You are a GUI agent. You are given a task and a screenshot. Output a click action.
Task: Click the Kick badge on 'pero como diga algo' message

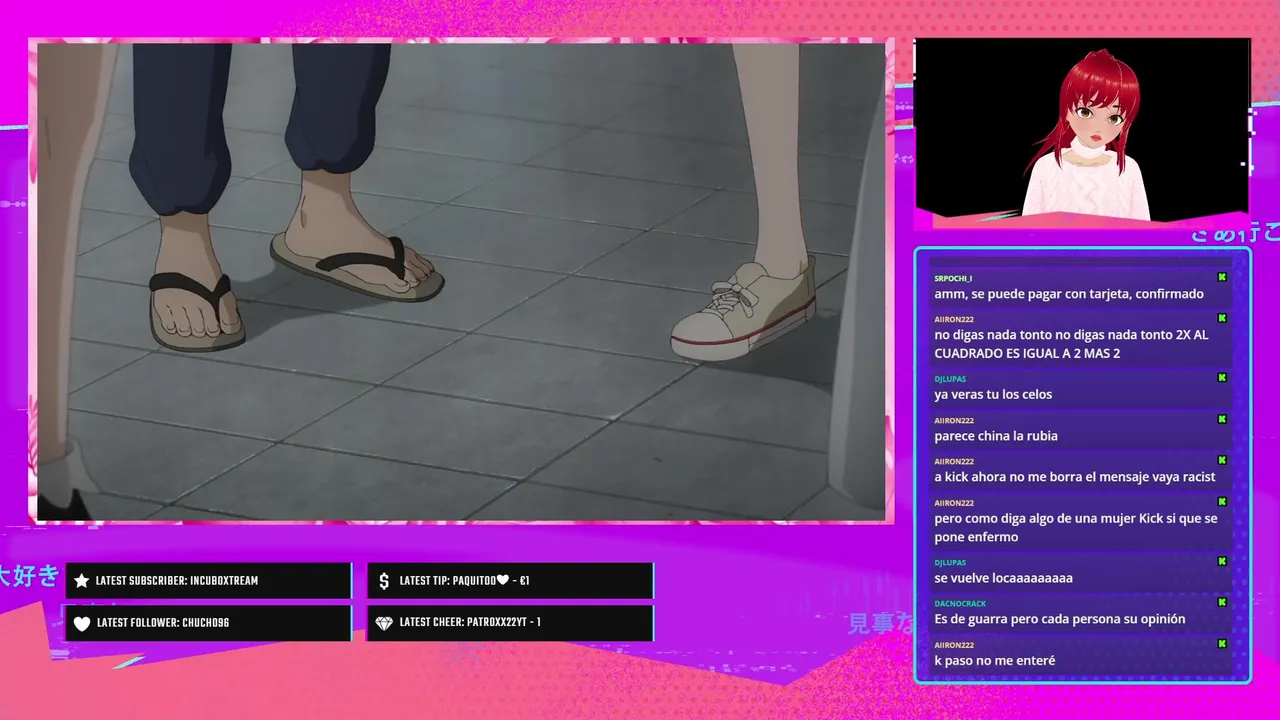(1222, 502)
